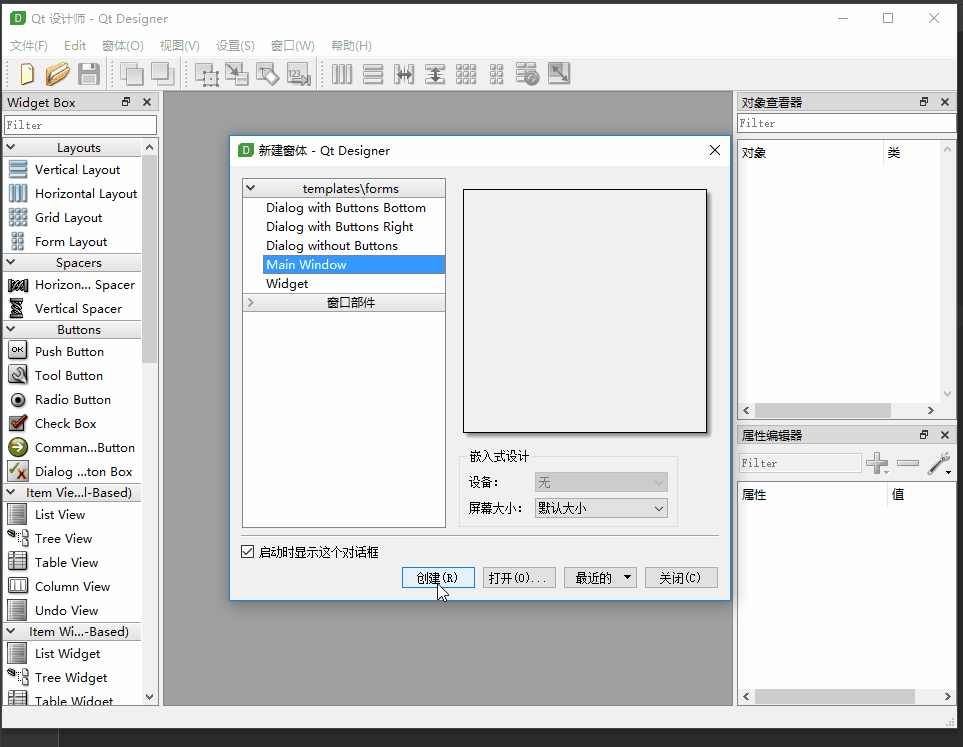Click the 创建(R) button

pyautogui.click(x=437, y=578)
